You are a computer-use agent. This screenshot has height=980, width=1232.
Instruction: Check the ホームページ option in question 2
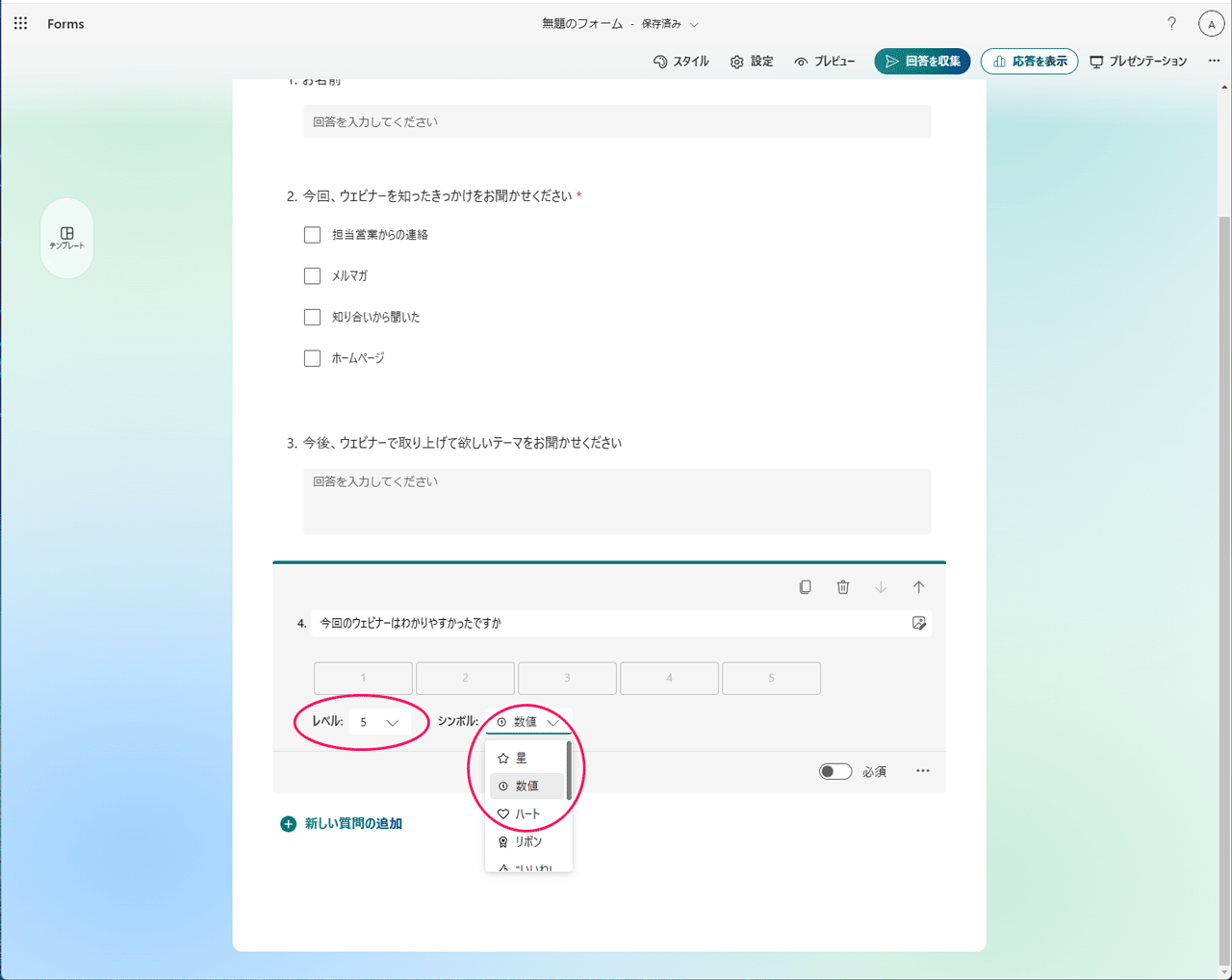click(312, 357)
